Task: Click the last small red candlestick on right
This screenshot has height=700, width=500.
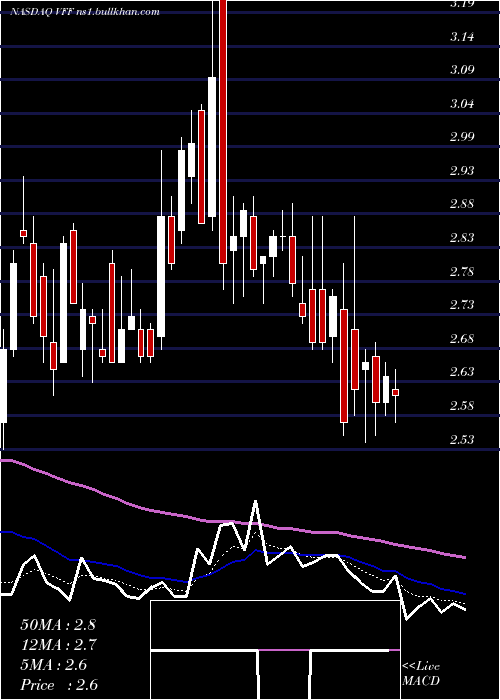Action: click(x=396, y=392)
